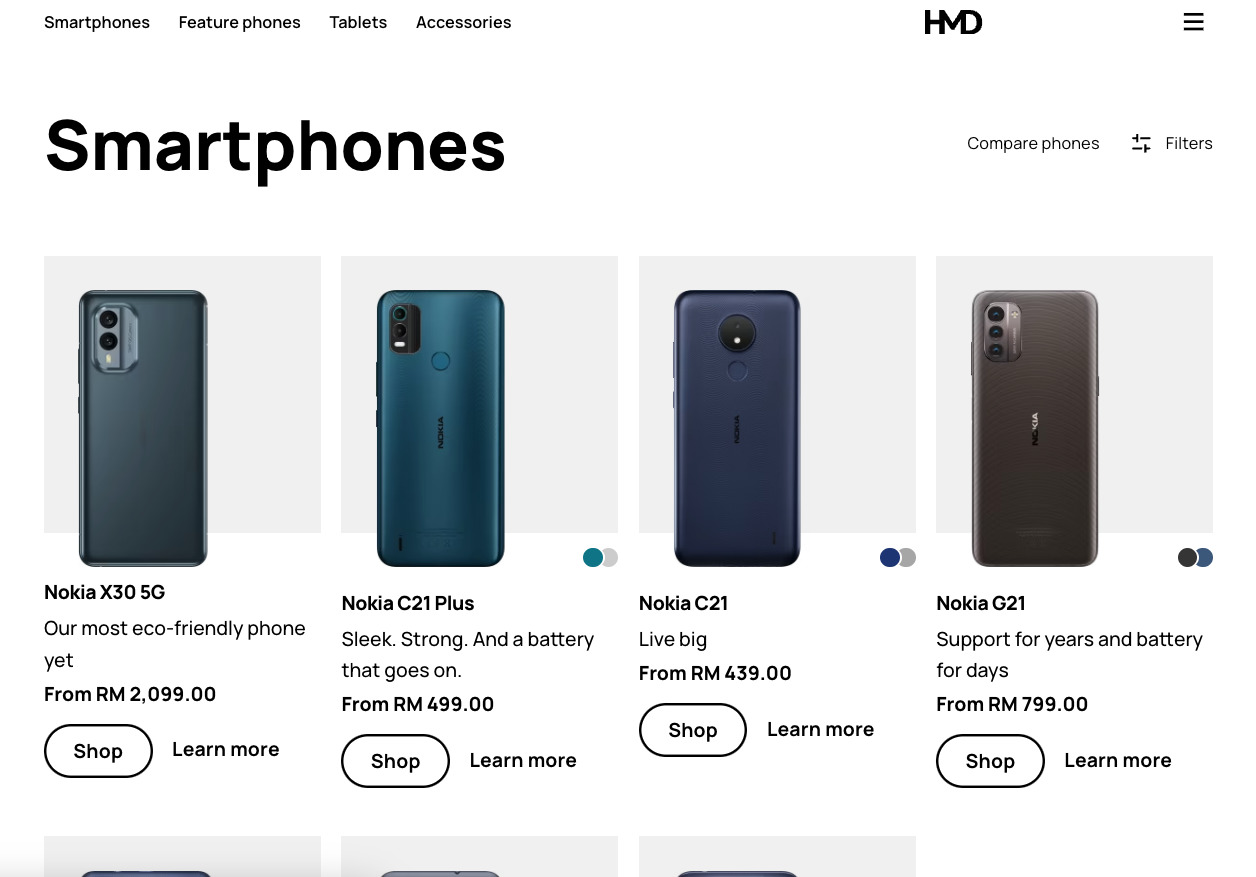Expand the Filters panel

point(1188,143)
